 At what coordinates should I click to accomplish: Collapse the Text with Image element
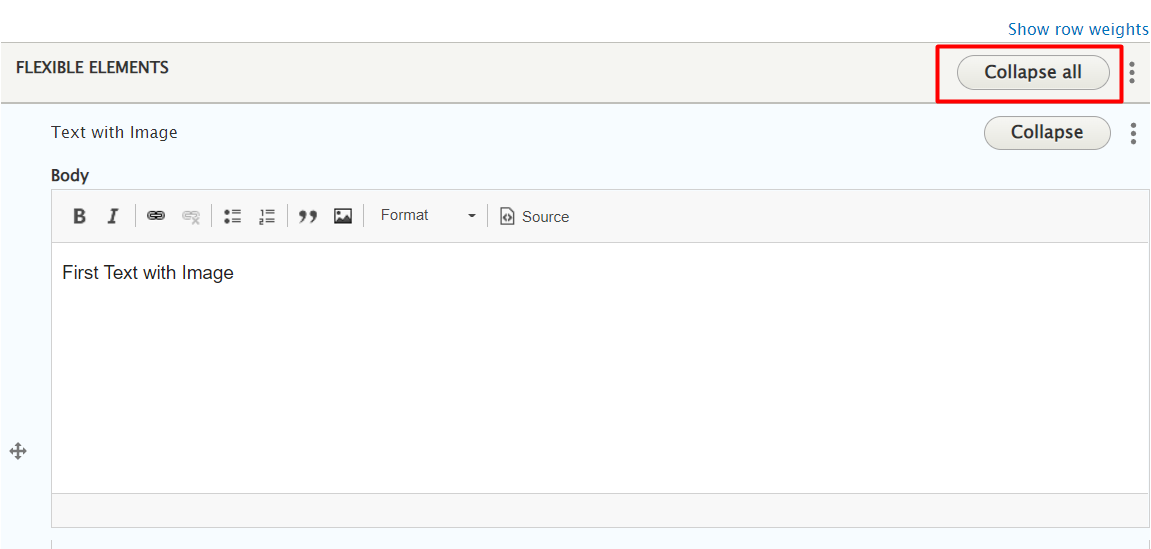1047,133
